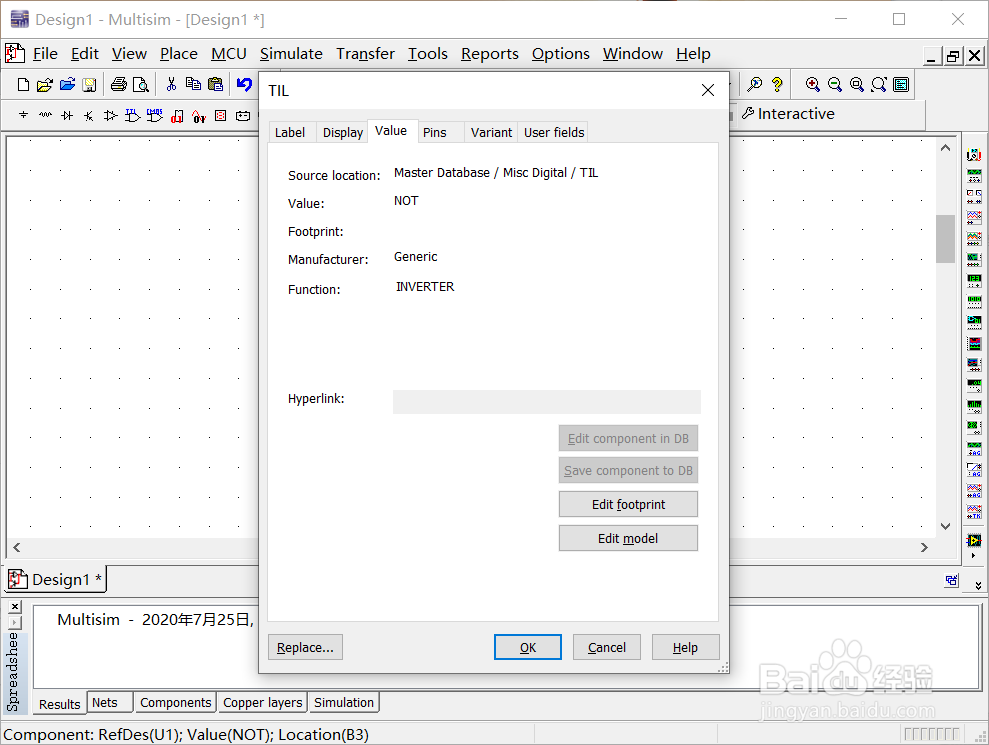Viewport: 989px width, 745px height.
Task: Create a new design file
Action: [23, 85]
